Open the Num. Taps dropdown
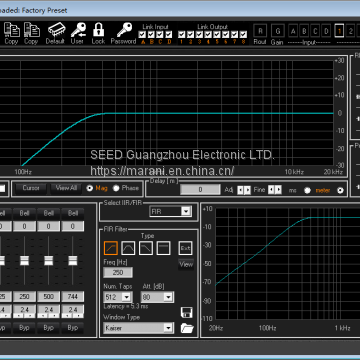Image resolution: width=360 pixels, height=360 pixels. [x=118, y=297]
